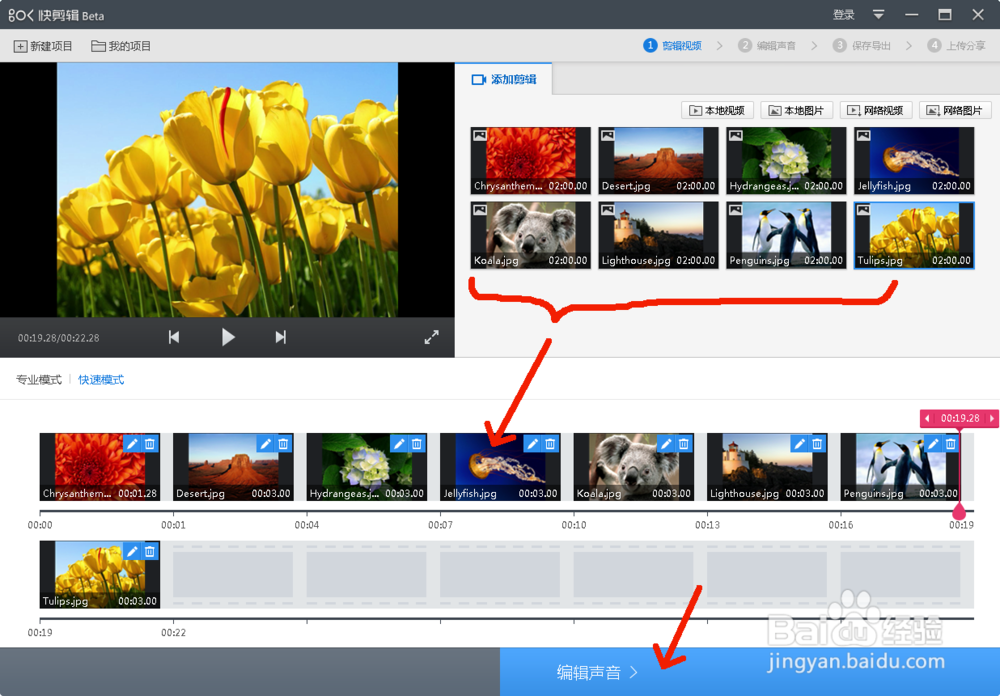Select Hydrangeas thumbnail in media library
The height and width of the screenshot is (696, 1000).
pos(786,161)
